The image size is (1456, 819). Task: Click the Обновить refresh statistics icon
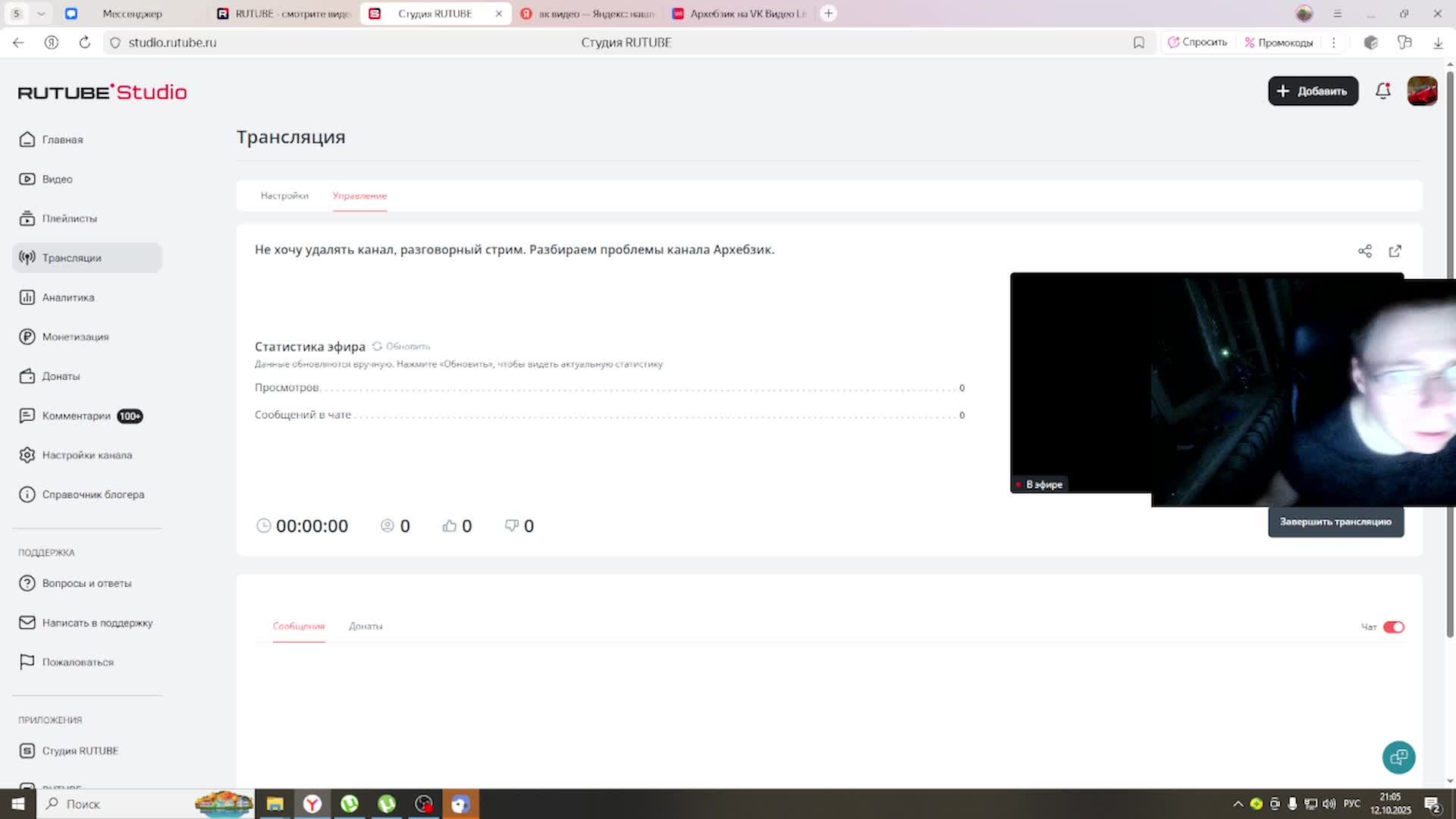click(377, 346)
